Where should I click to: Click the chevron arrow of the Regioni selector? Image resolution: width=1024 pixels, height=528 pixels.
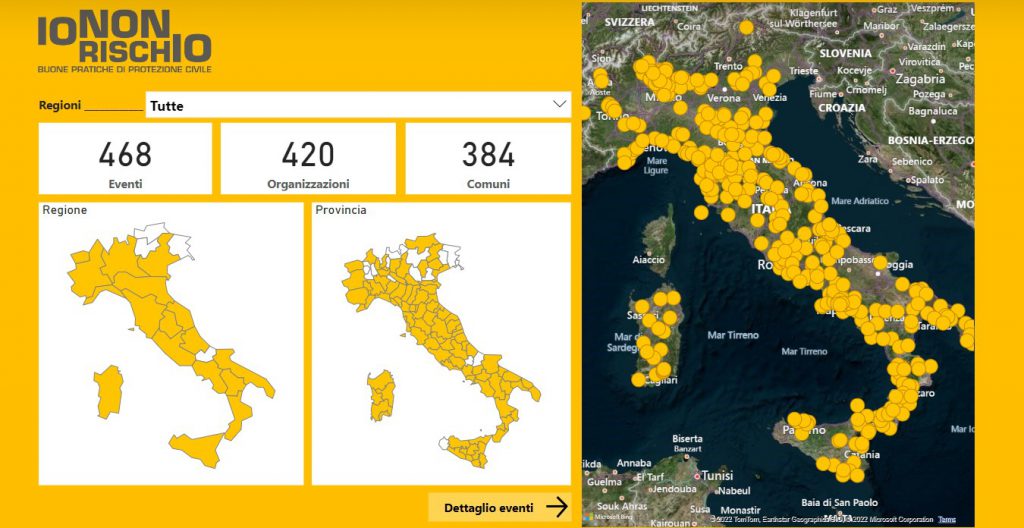coord(559,104)
